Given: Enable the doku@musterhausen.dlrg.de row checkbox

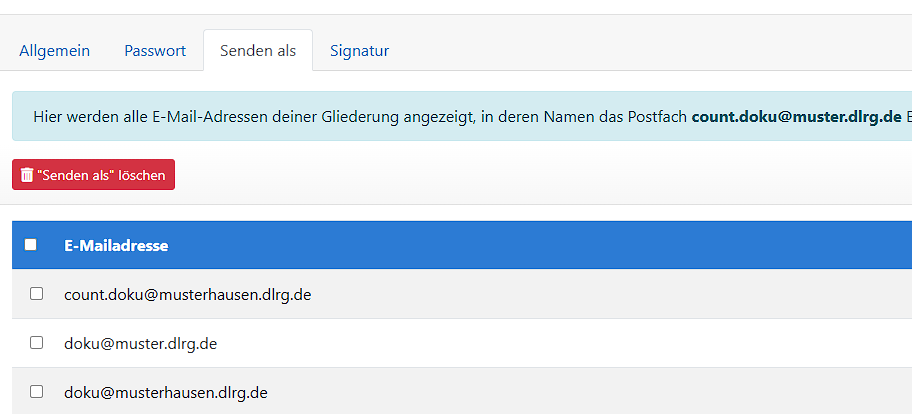Looking at the screenshot, I should click(x=37, y=392).
